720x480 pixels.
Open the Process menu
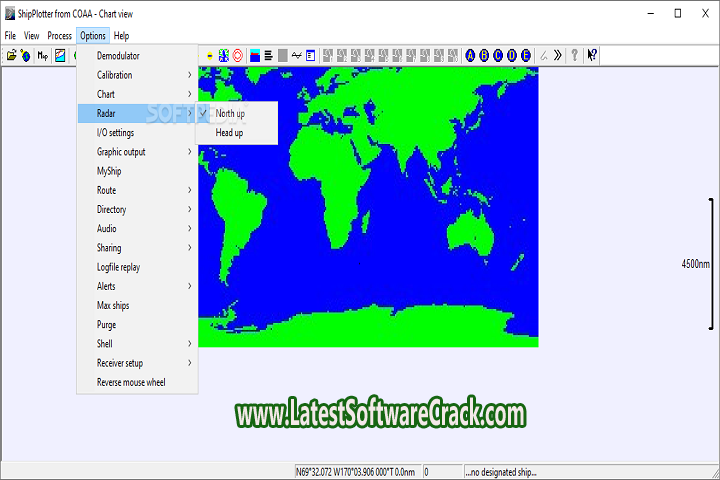point(59,35)
